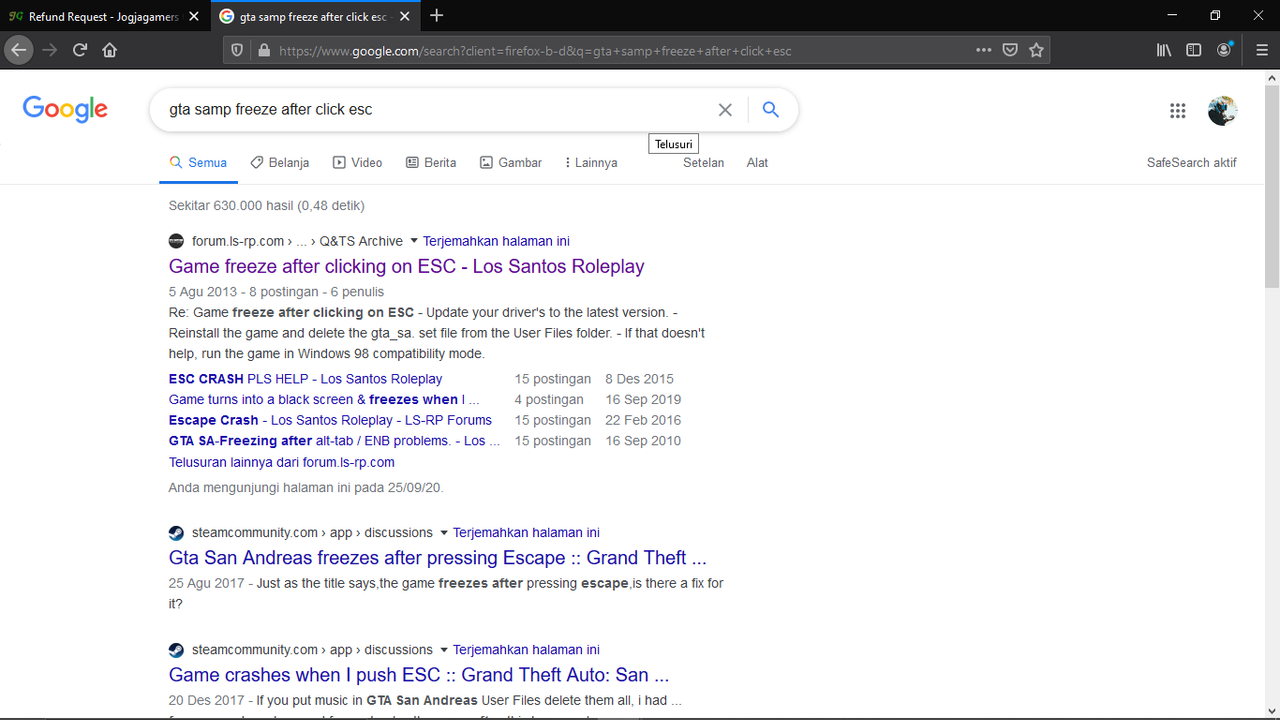Select the Semua results tab
Screen dimensions: 1280x720
198,162
